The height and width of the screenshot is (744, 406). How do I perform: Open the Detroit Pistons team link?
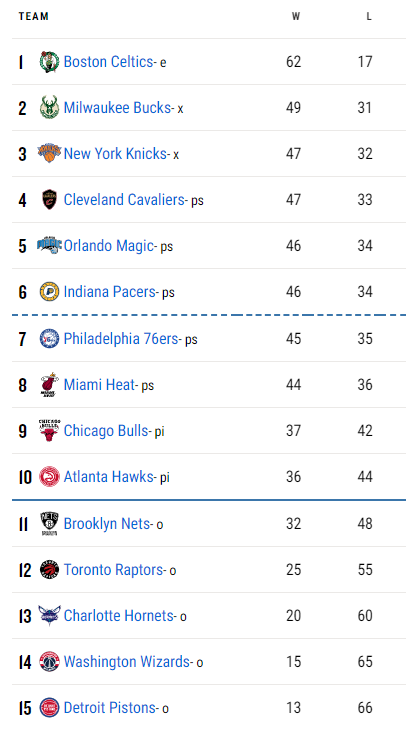click(110, 708)
